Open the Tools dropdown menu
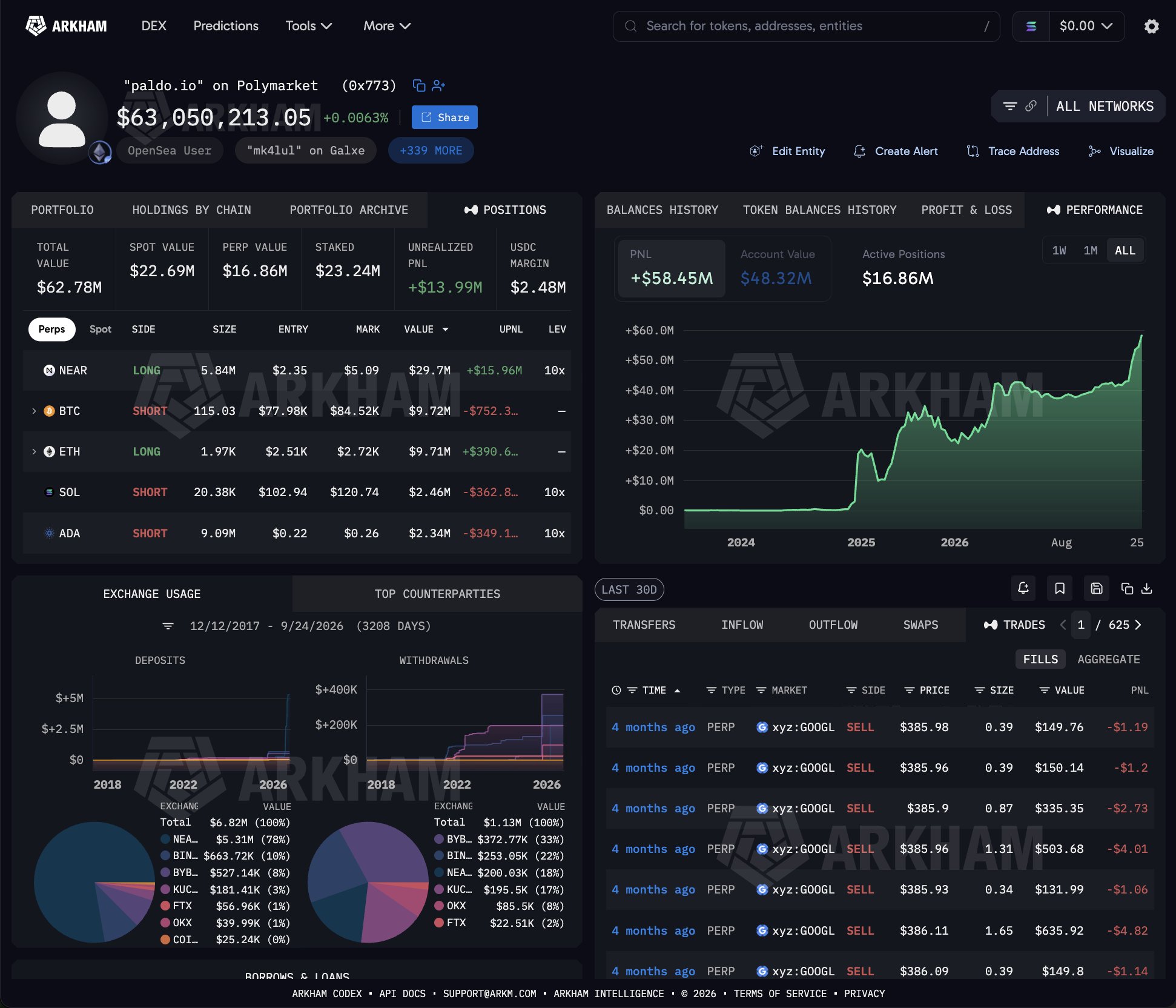Image resolution: width=1176 pixels, height=1008 pixels. point(309,26)
